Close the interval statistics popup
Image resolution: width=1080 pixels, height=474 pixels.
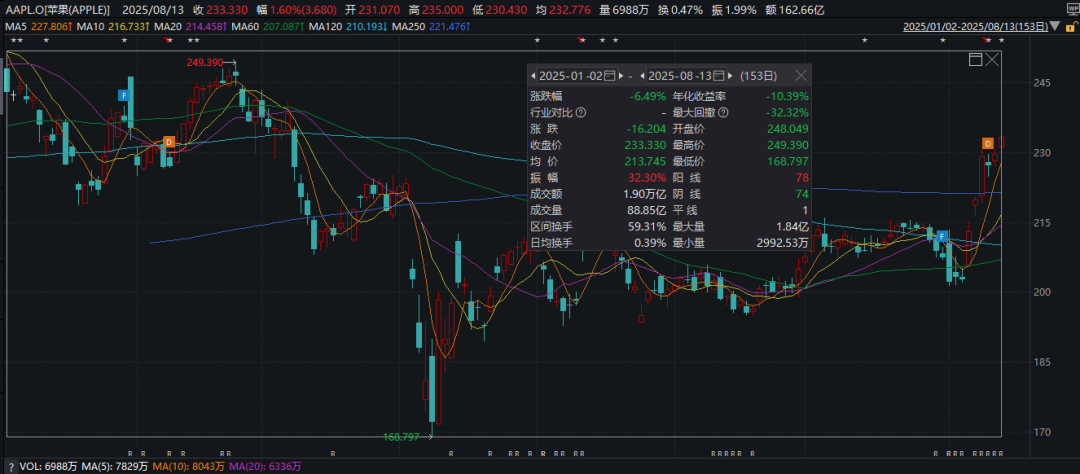(801, 75)
